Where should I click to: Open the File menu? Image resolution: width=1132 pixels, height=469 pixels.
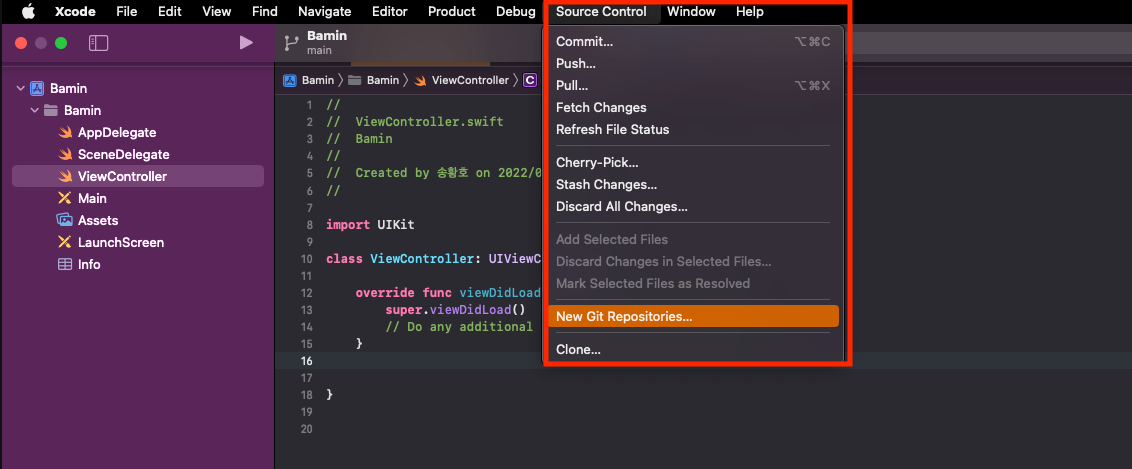pos(126,12)
